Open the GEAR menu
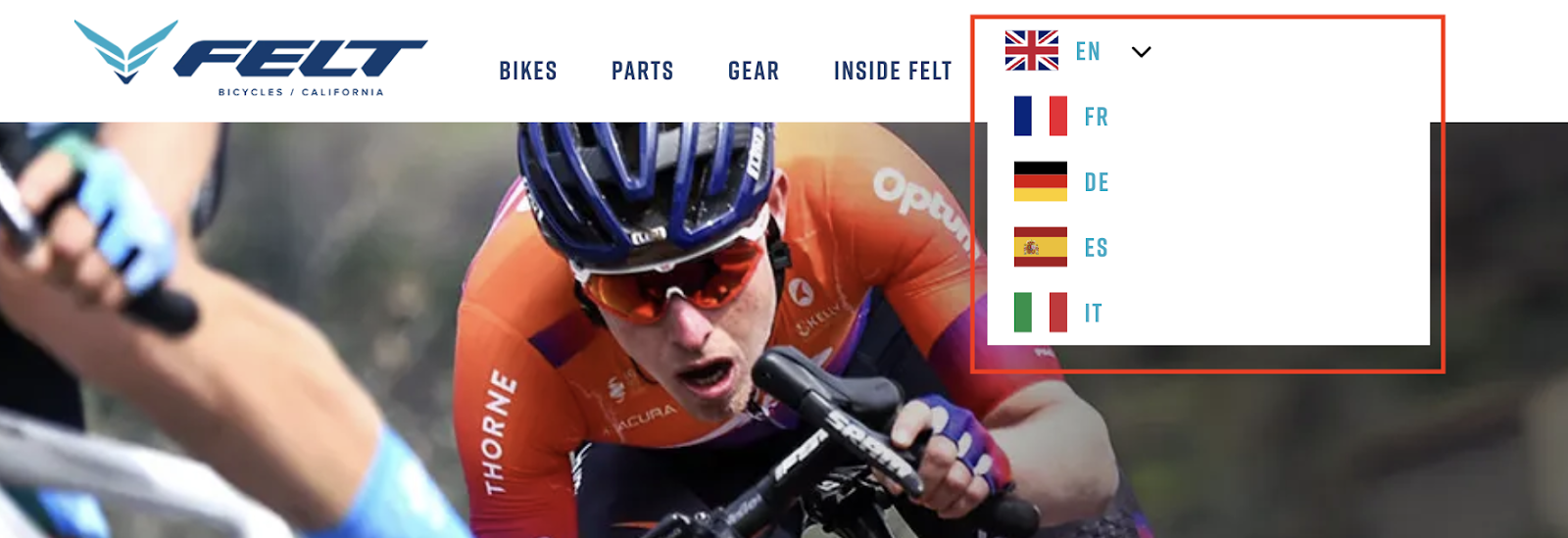This screenshot has width=1568, height=538. 754,71
